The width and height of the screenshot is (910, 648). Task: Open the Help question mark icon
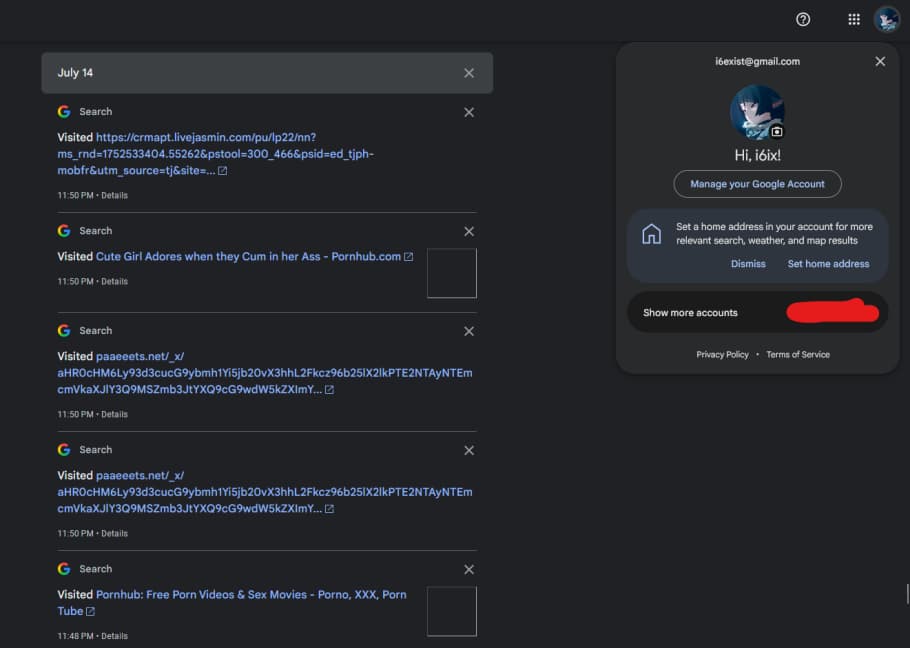802,19
